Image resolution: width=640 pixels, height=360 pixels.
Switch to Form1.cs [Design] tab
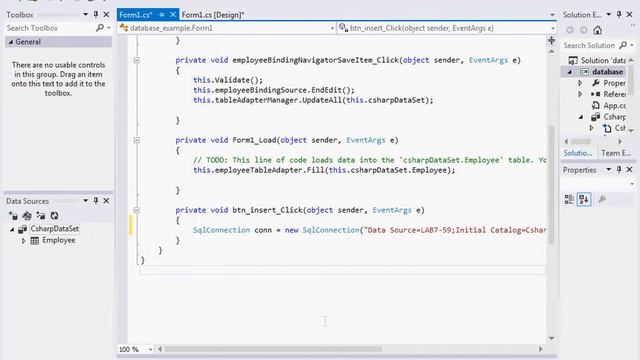tap(213, 15)
